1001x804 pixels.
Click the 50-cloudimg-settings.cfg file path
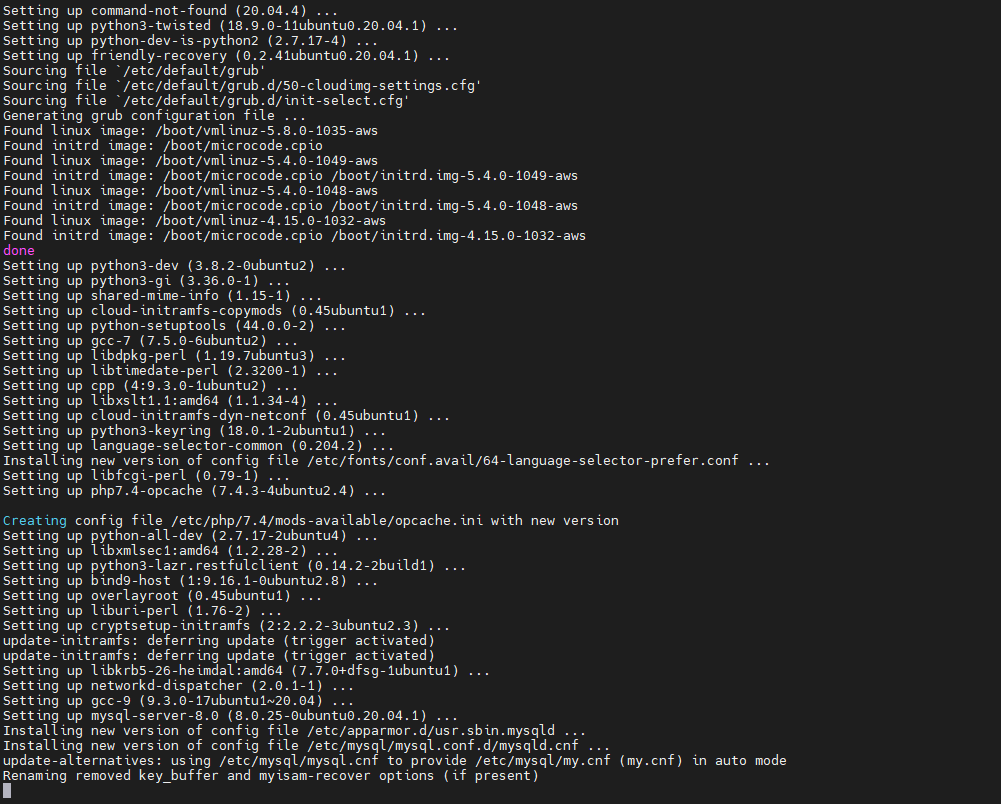pyautogui.click(x=299, y=86)
